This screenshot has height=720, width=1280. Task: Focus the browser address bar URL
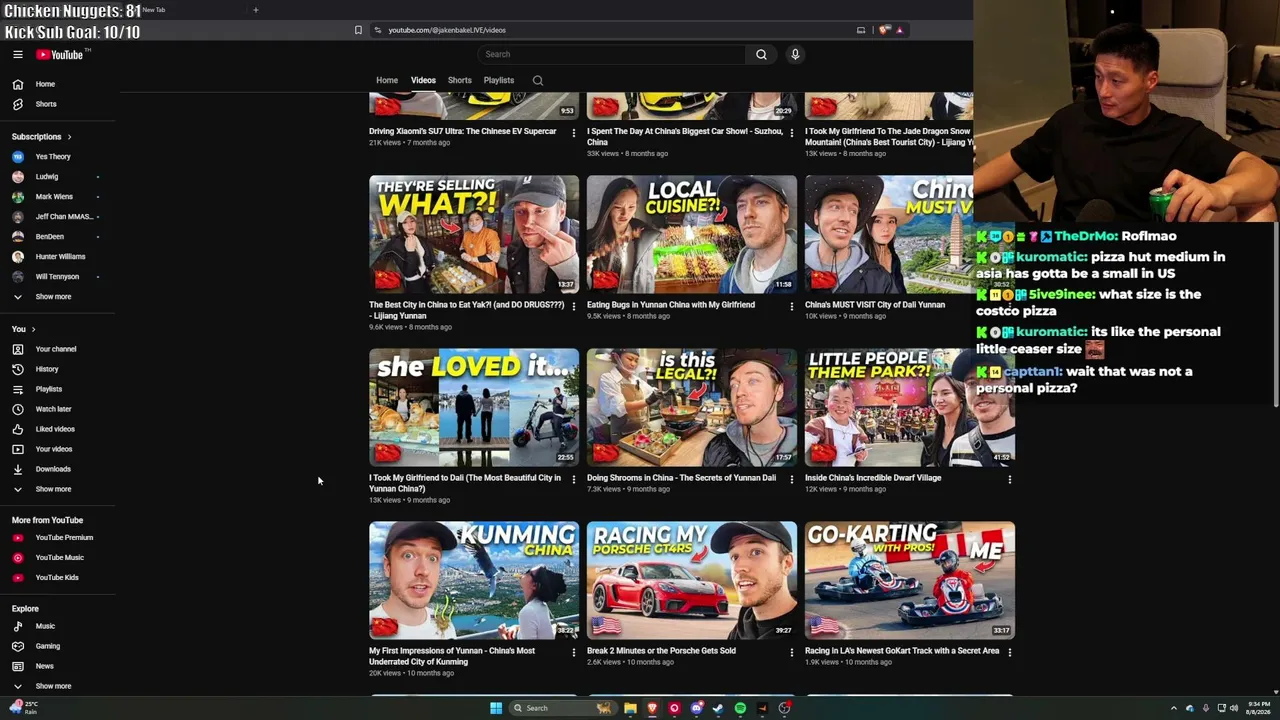(x=447, y=30)
